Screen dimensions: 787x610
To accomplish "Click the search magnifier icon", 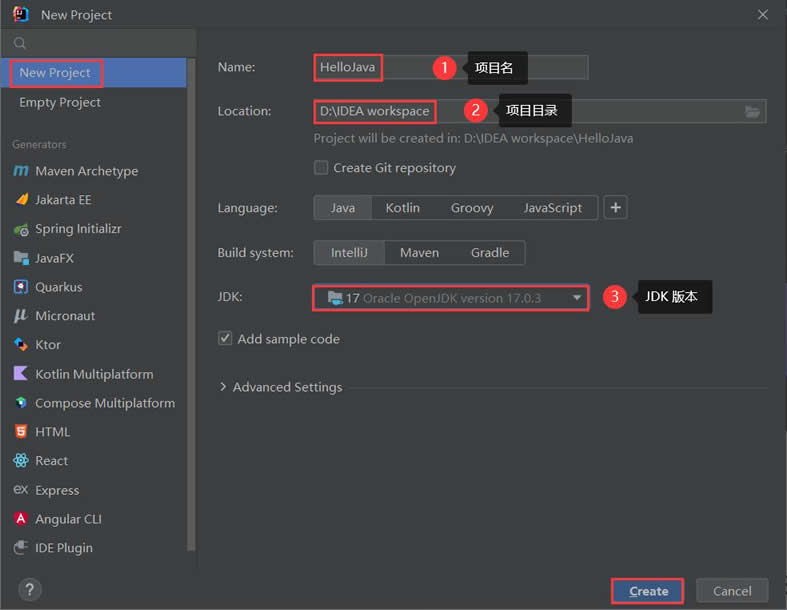I will (20, 43).
